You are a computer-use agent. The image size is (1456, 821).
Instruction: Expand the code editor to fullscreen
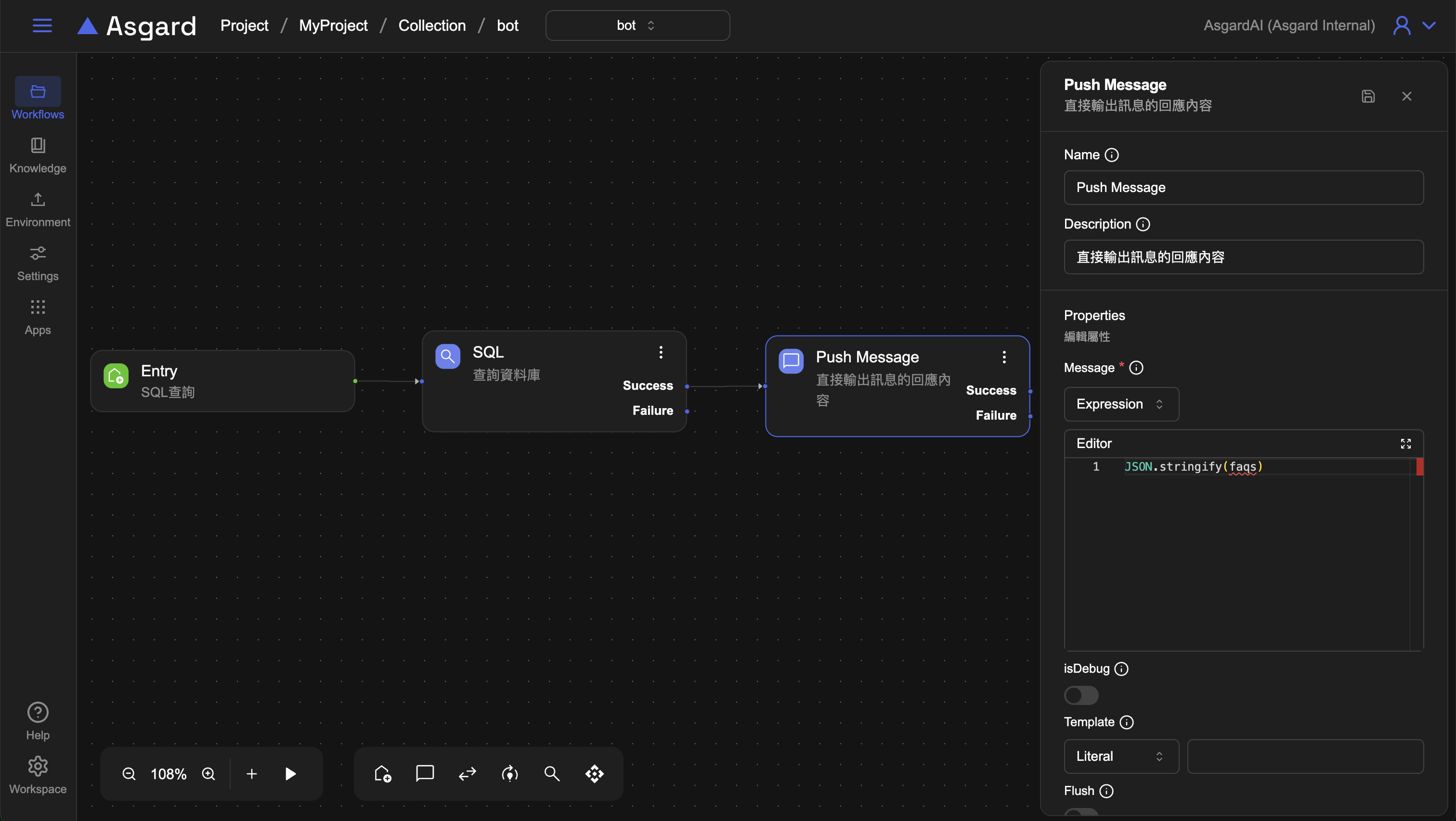click(1405, 444)
